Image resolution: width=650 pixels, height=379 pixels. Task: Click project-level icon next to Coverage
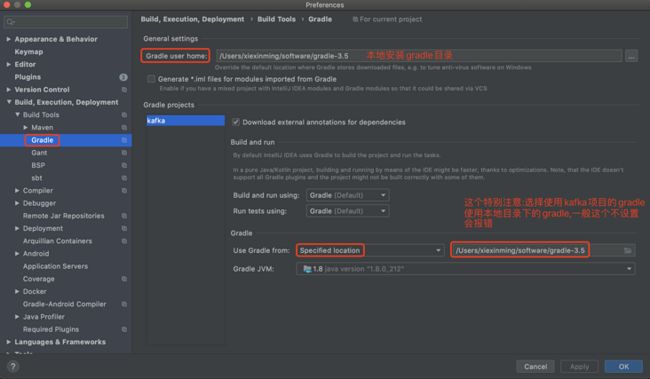click(x=124, y=279)
